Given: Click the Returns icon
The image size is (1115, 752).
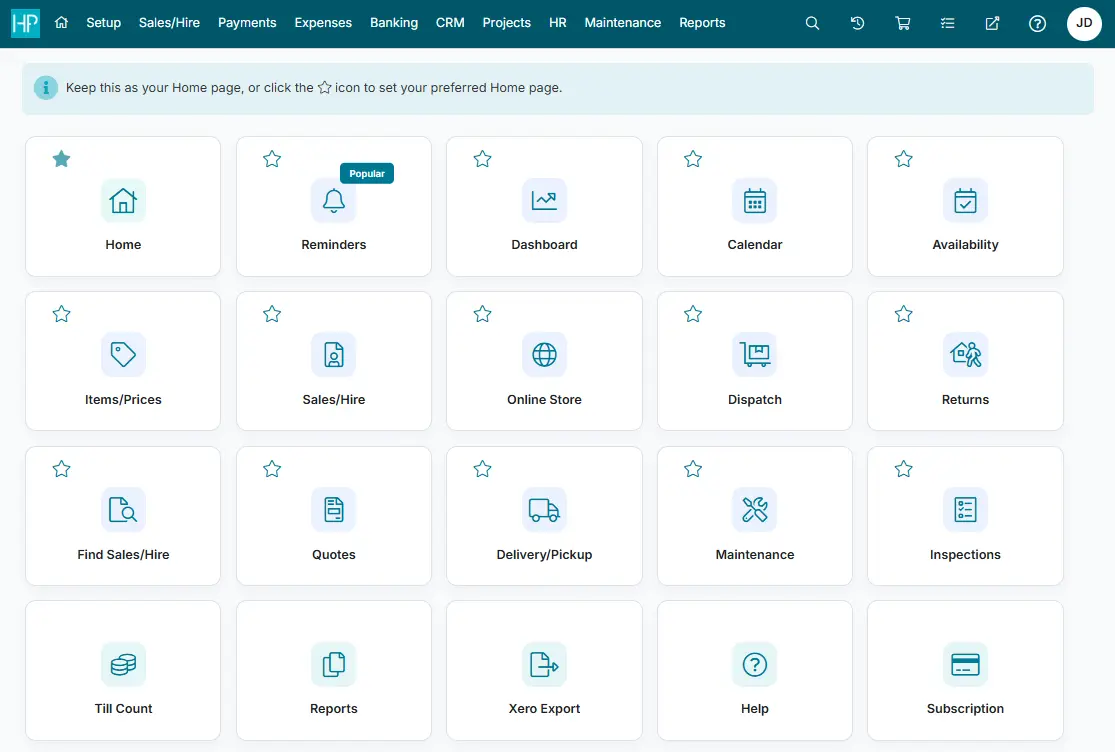Looking at the screenshot, I should click(x=965, y=355).
